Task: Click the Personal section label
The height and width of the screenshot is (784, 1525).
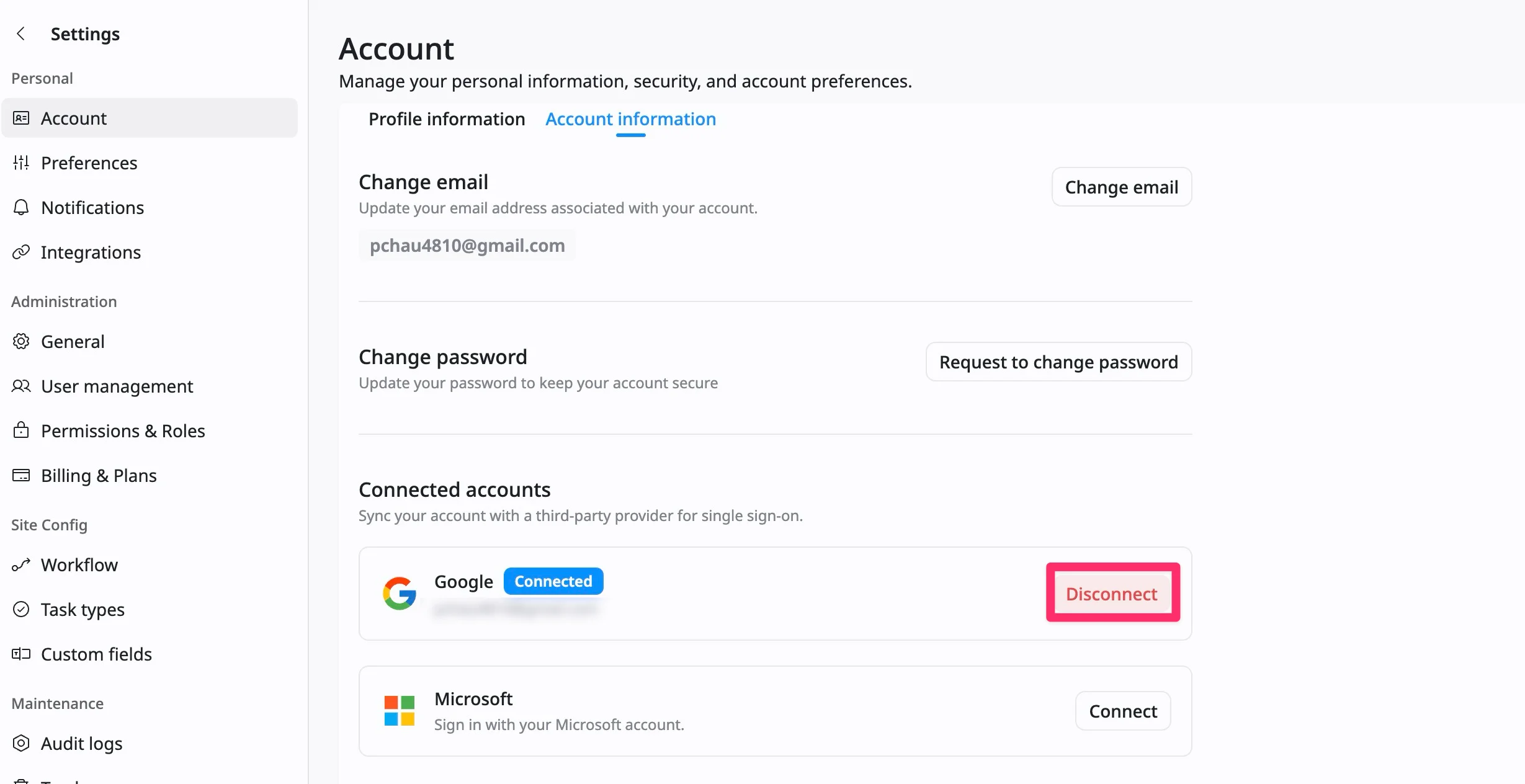Action: click(42, 78)
